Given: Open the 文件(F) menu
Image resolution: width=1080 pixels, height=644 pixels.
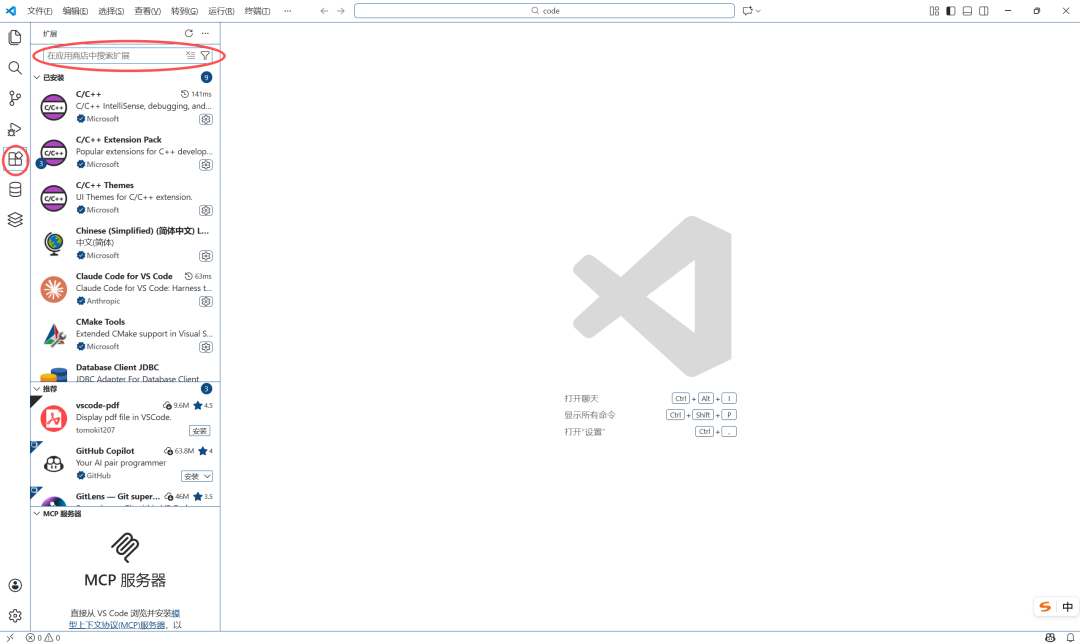Looking at the screenshot, I should pyautogui.click(x=39, y=11).
